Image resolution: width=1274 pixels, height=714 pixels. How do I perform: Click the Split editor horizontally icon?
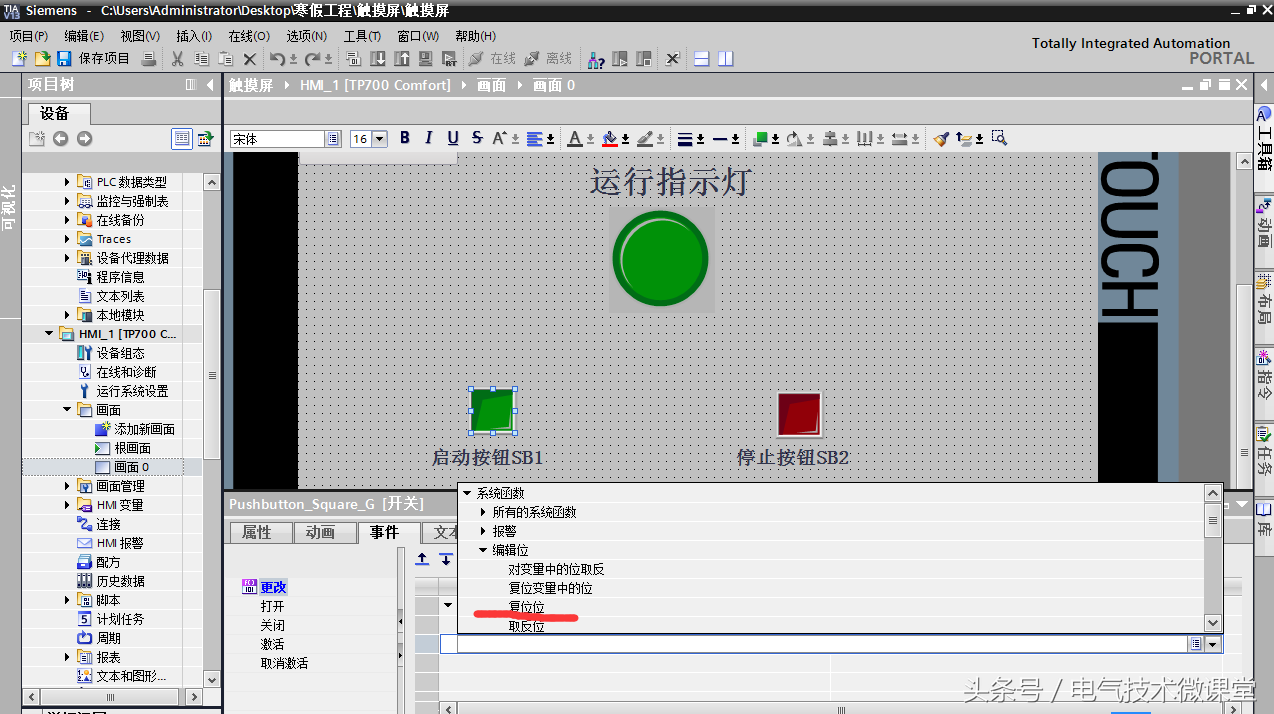tap(701, 59)
